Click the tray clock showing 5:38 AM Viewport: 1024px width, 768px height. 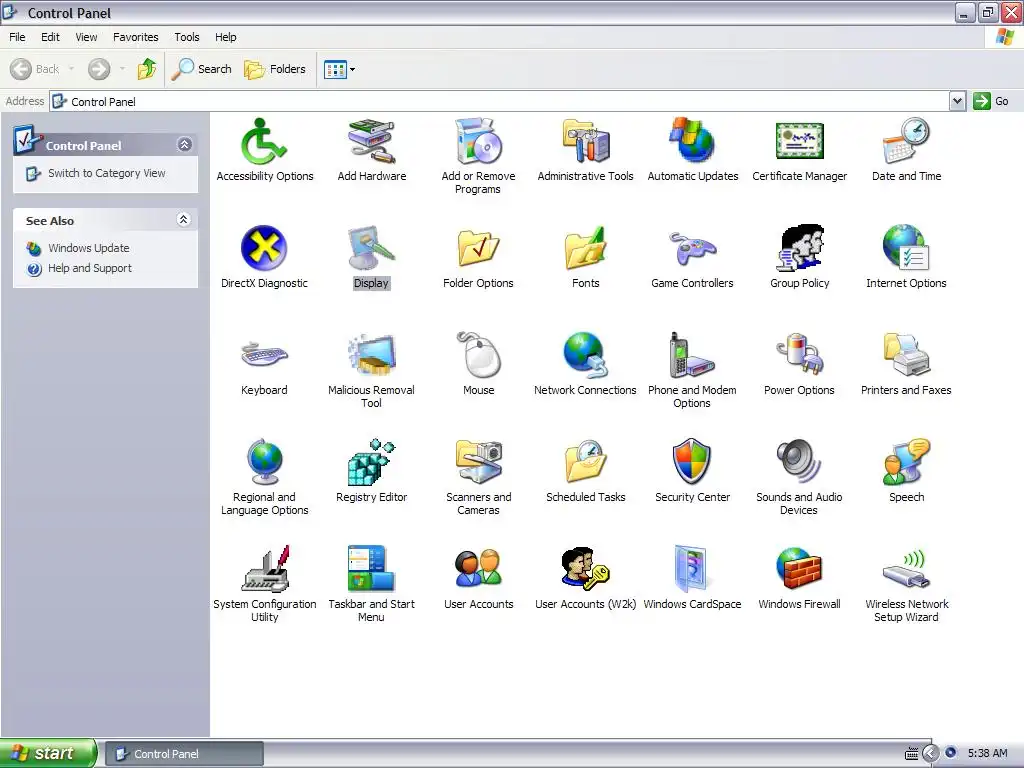(x=987, y=754)
